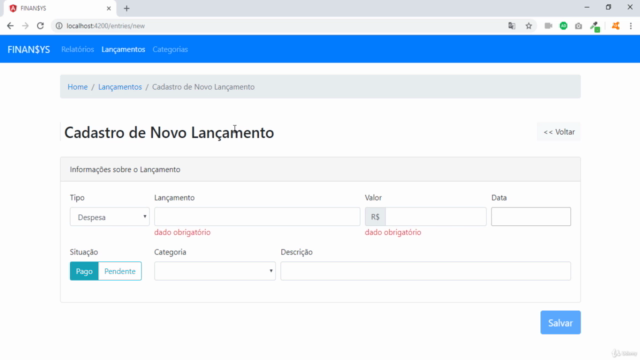The image size is (640, 360).
Task: Open the Categorias navbar item
Action: pyautogui.click(x=170, y=49)
